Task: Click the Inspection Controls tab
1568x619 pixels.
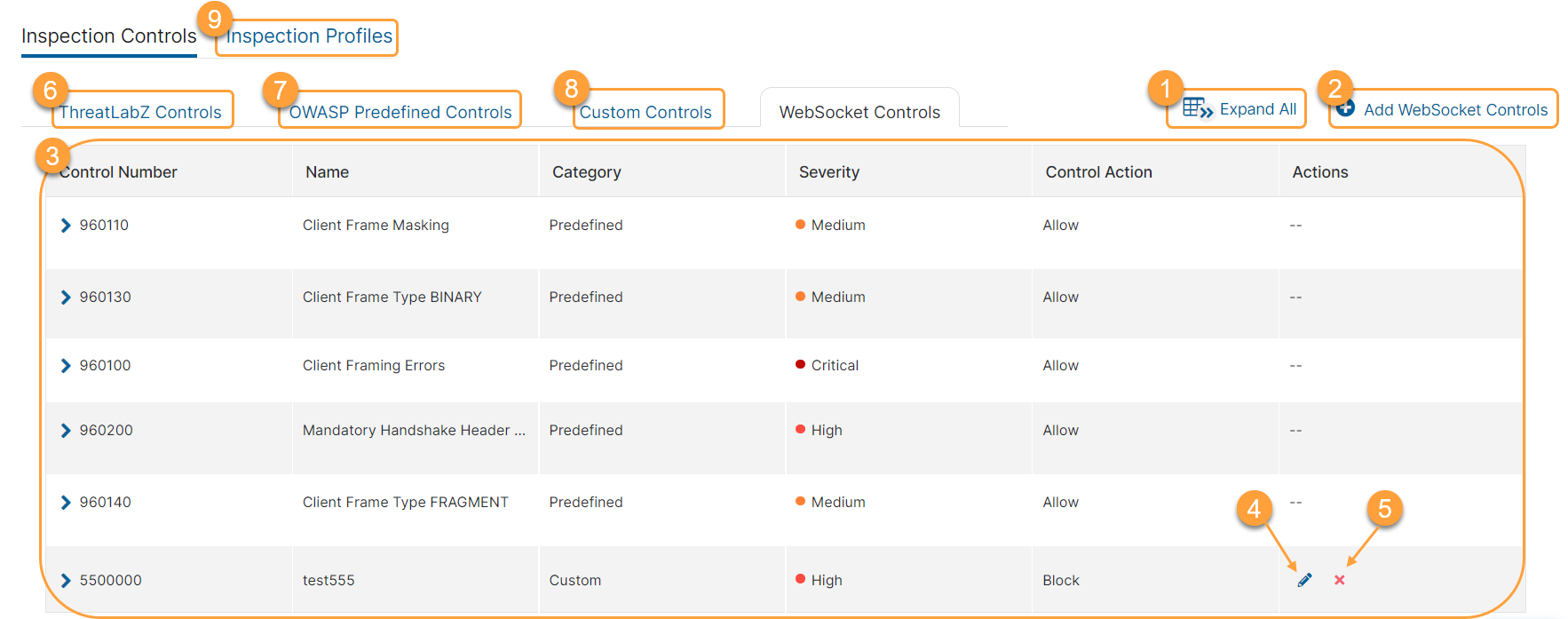Action: (108, 36)
